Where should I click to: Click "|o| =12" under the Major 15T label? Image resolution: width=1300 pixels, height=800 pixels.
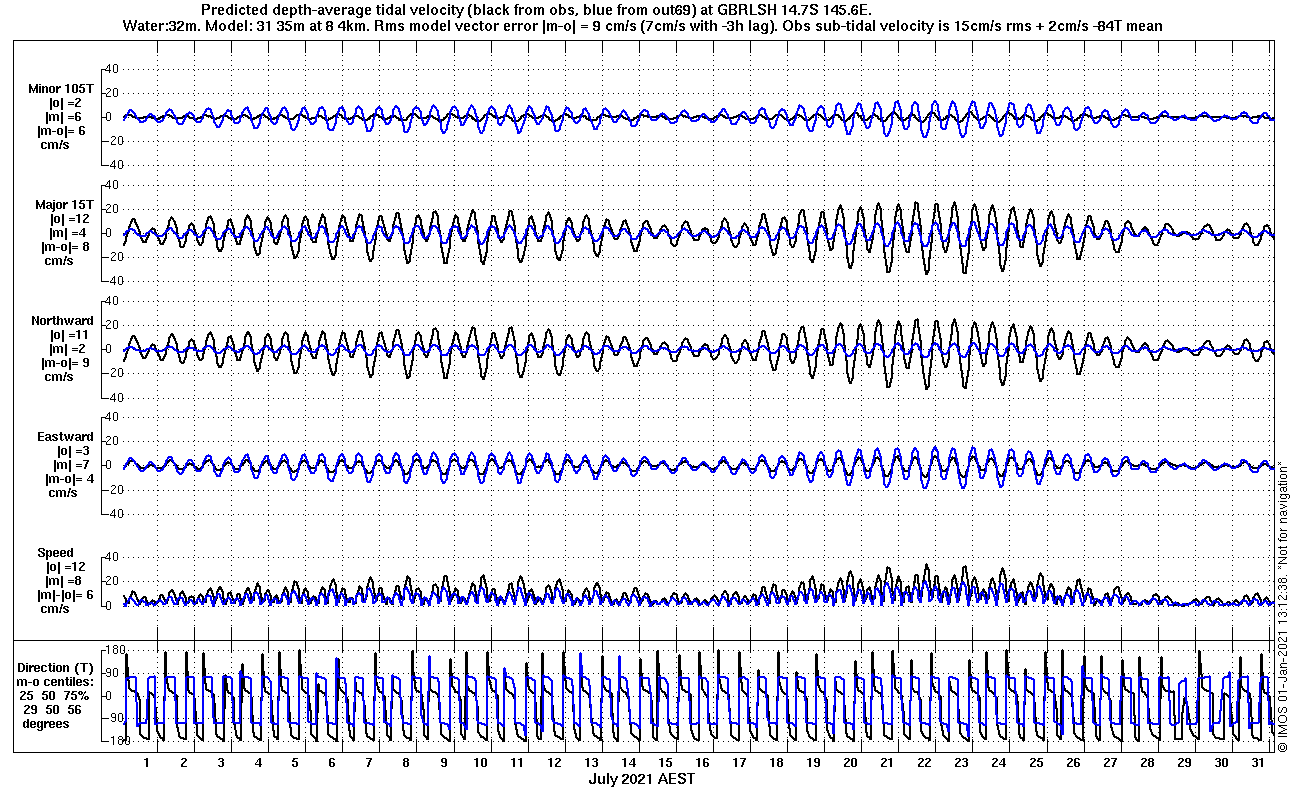(x=70, y=218)
